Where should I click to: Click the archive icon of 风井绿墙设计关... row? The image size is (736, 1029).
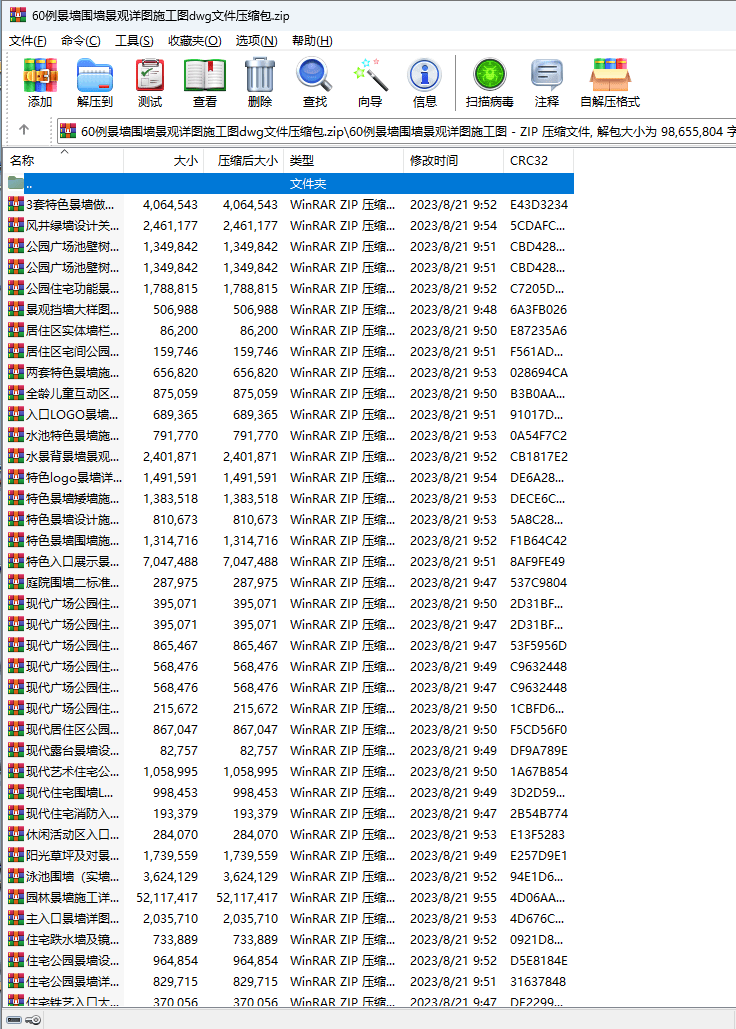[x=16, y=225]
